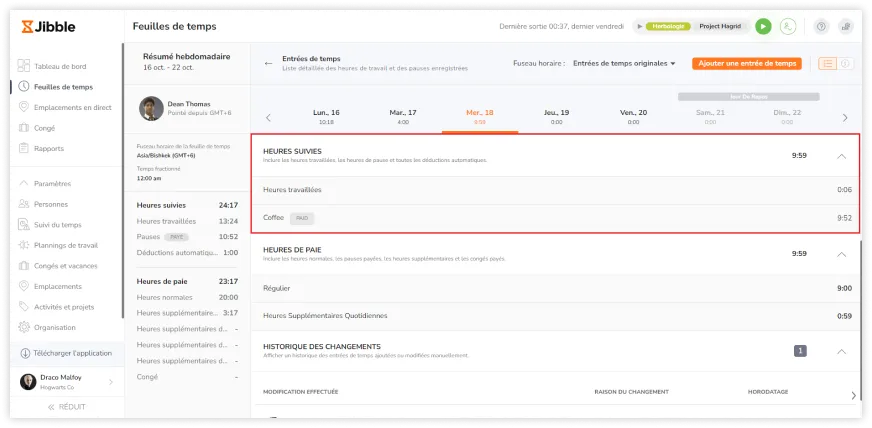
Task: Start the green clock-in play button
Action: pyautogui.click(x=764, y=27)
